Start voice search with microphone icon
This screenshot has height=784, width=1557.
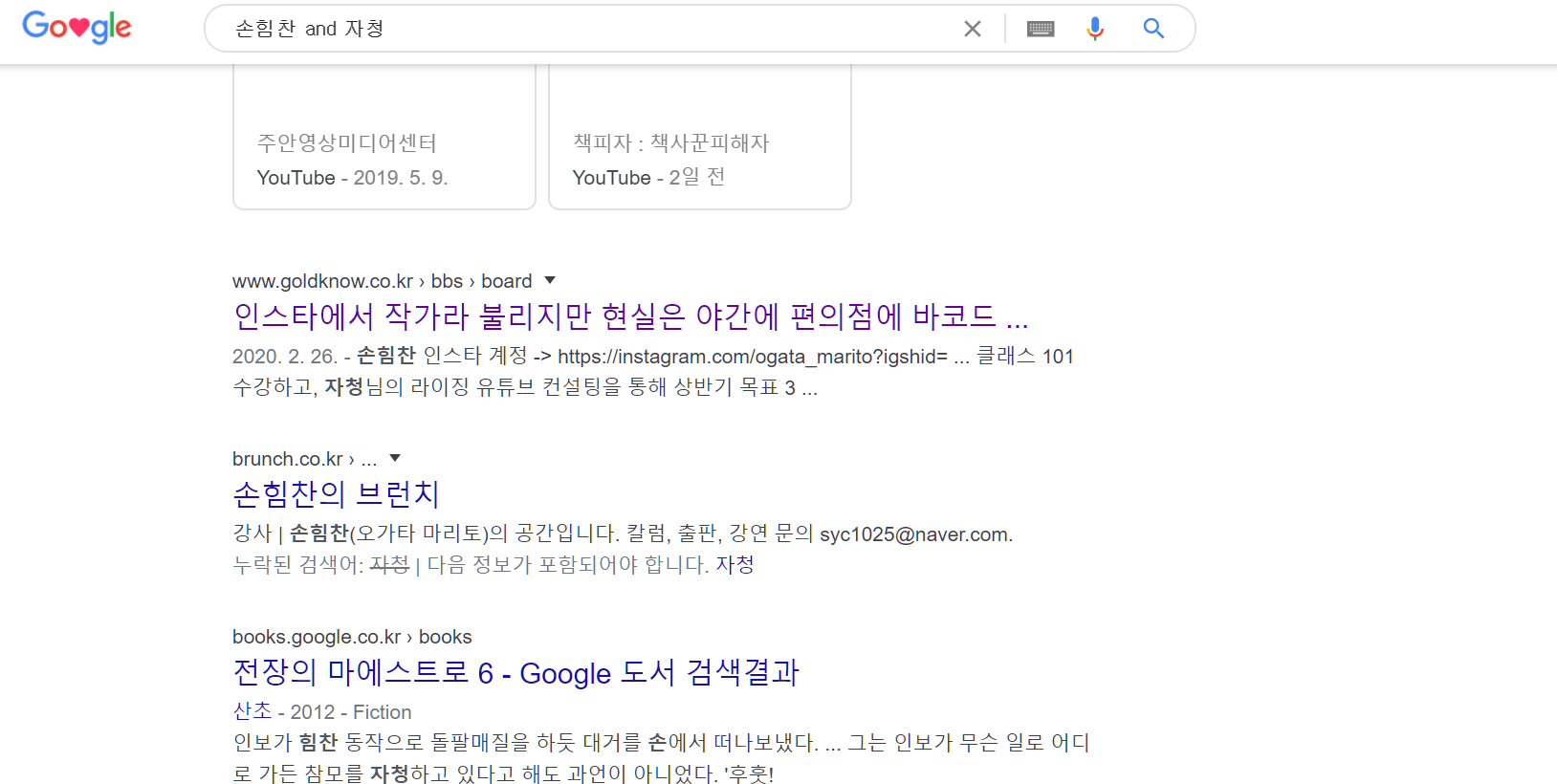tap(1095, 29)
